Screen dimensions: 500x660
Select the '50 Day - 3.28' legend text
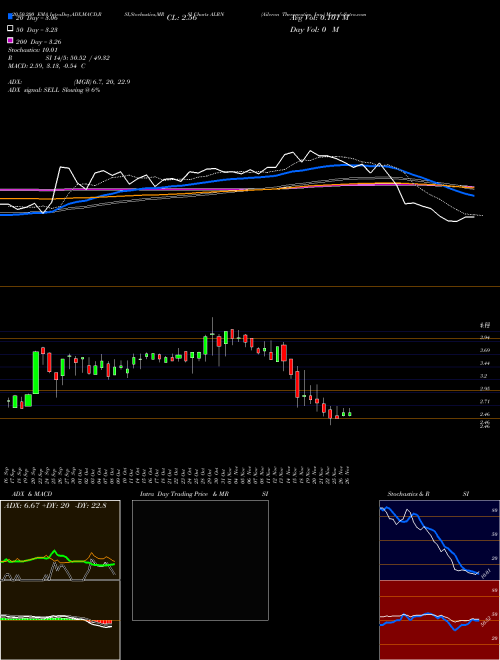(36, 30)
